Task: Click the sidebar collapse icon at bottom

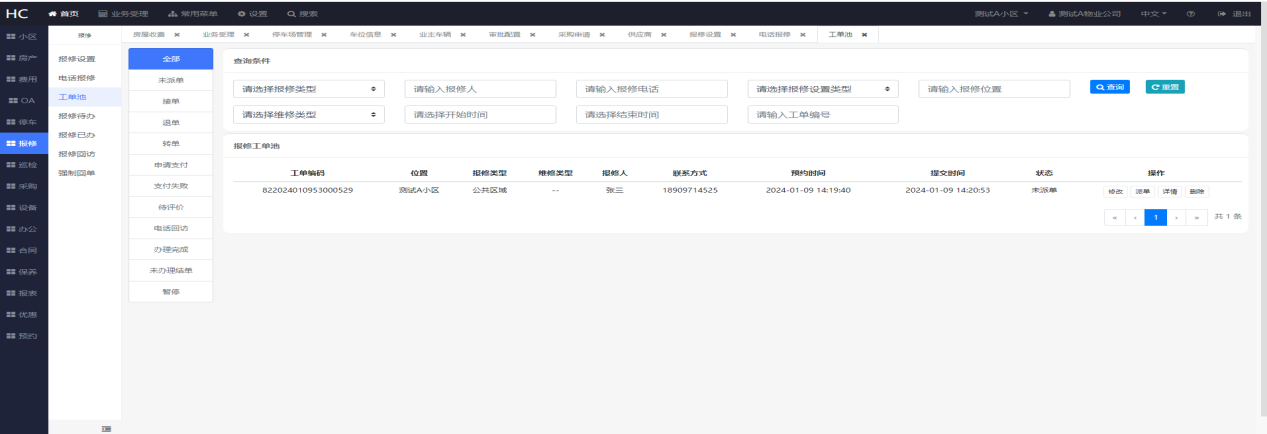Action: coord(106,428)
